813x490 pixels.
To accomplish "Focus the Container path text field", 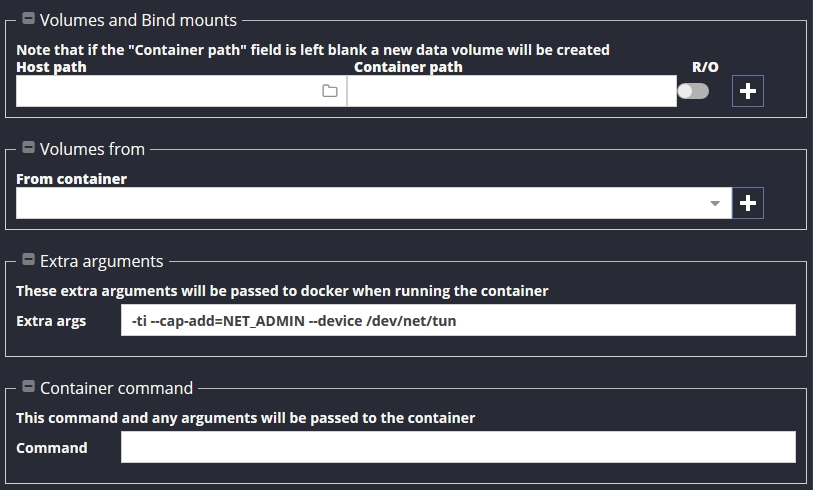I will click(512, 91).
